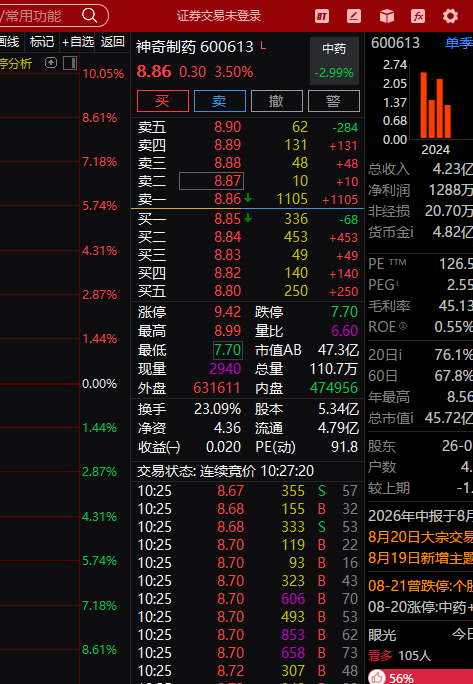Click the 交易状态 连续竞价 status line
This screenshot has height=684, width=473.
225,471
